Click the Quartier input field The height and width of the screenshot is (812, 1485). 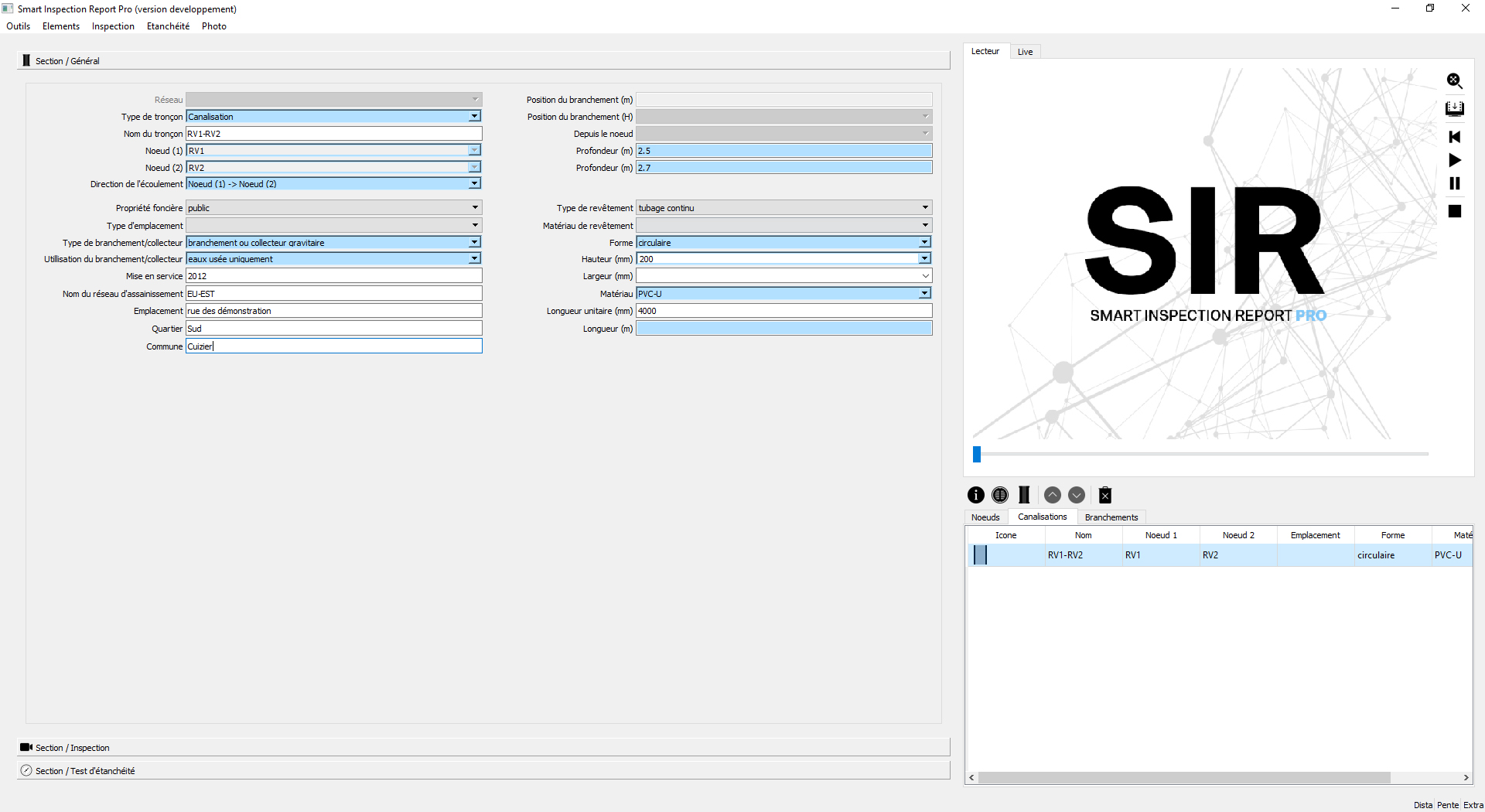(334, 329)
